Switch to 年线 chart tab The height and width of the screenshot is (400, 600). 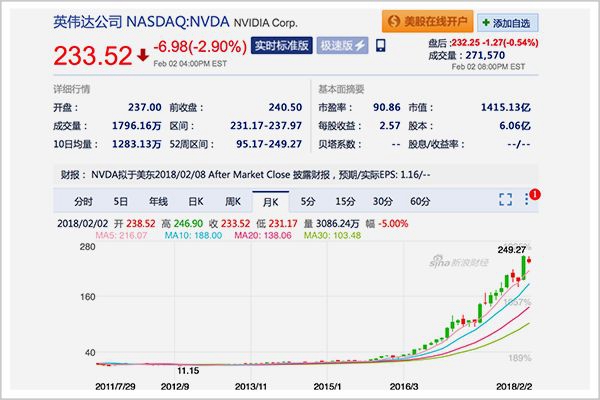158,201
